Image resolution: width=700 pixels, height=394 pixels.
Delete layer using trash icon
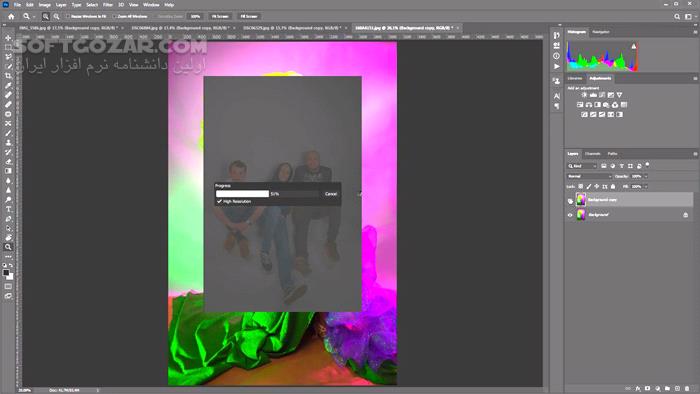pos(687,389)
